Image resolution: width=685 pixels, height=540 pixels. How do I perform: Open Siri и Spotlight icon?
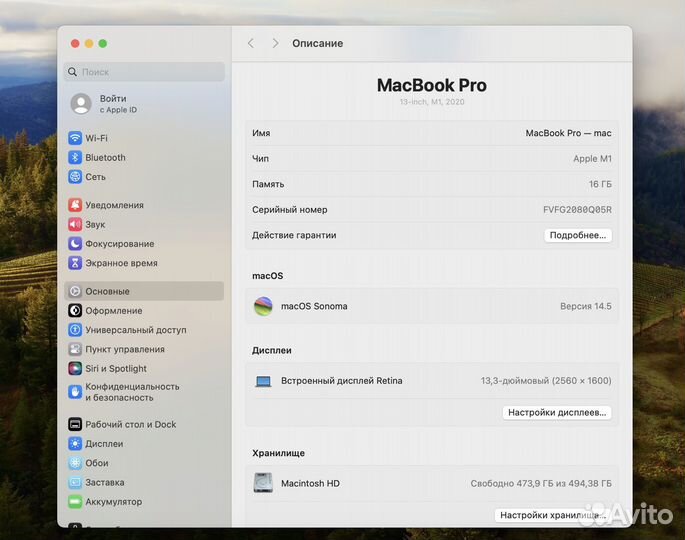[x=75, y=369]
